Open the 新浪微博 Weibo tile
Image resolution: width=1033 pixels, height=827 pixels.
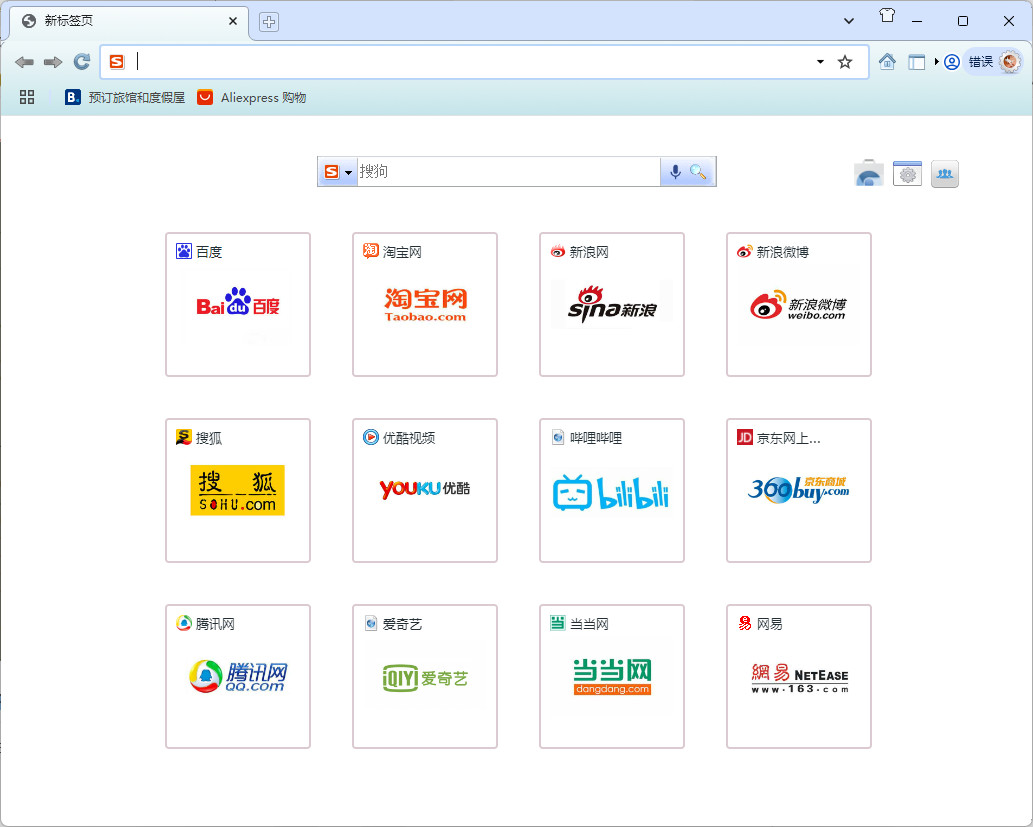(x=799, y=304)
